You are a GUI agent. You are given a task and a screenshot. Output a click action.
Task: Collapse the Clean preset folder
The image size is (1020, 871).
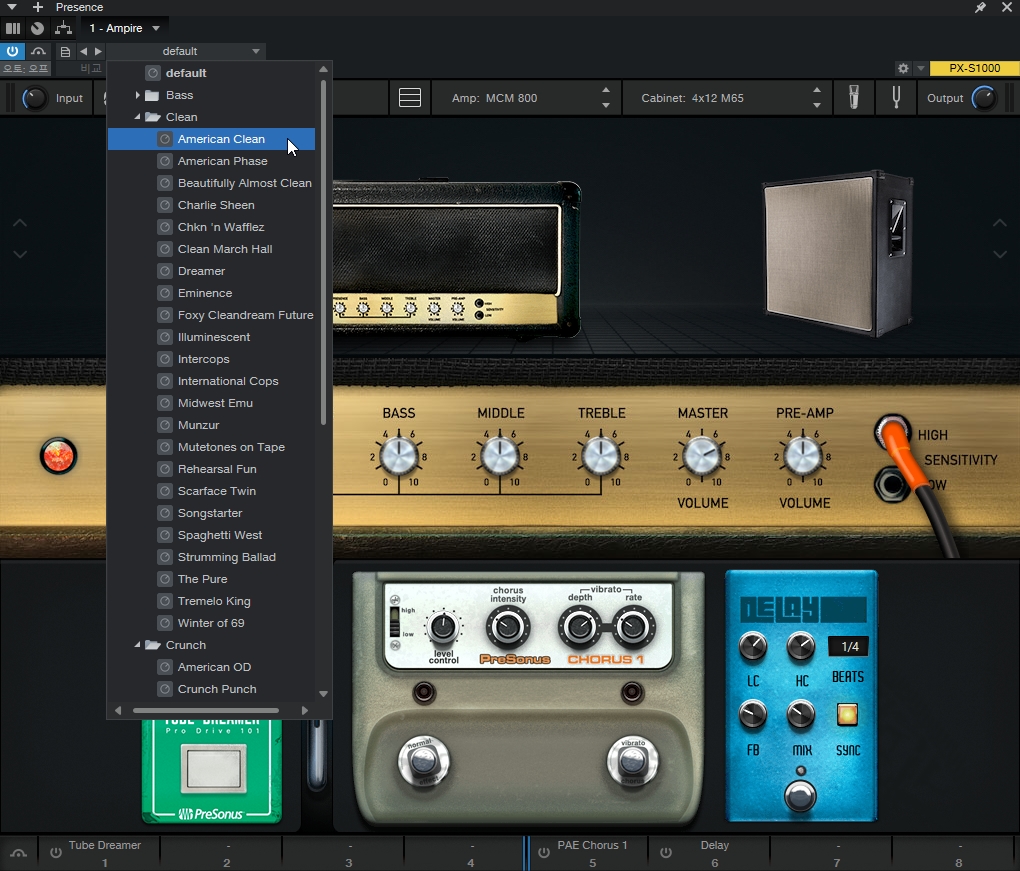click(137, 117)
